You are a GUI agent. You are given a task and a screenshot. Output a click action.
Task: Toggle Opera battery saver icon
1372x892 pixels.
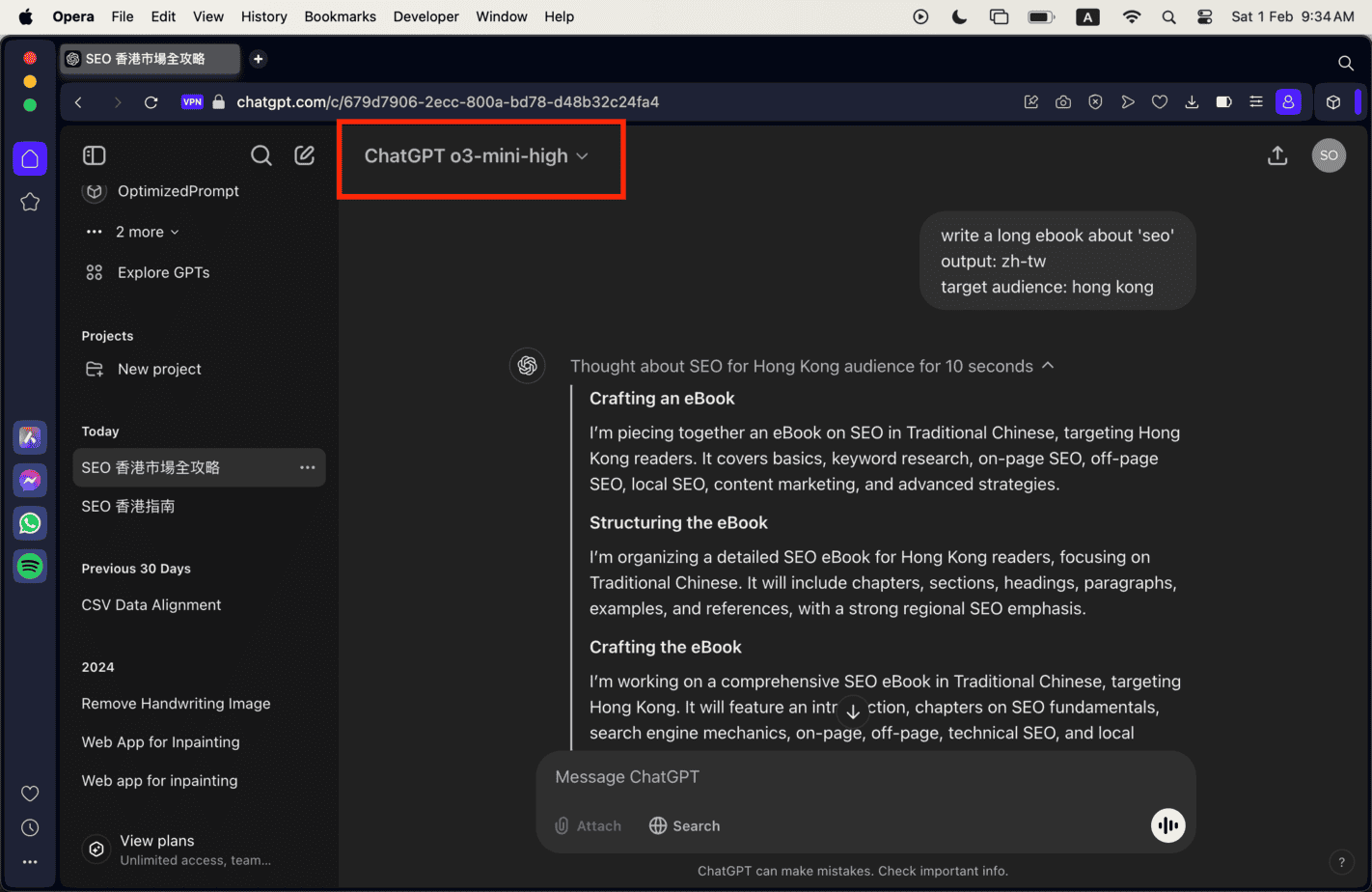coord(1223,102)
